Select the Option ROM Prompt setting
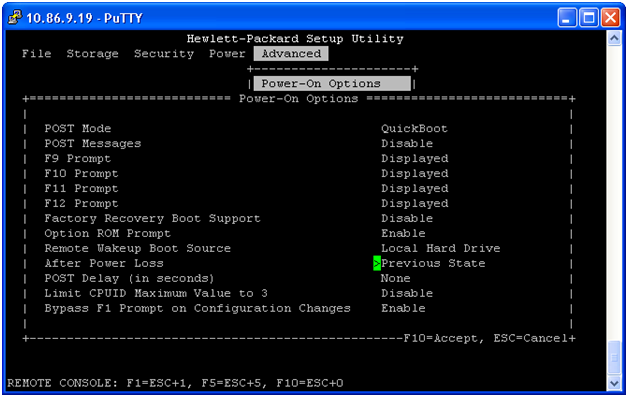The image size is (628, 397). coord(107,233)
